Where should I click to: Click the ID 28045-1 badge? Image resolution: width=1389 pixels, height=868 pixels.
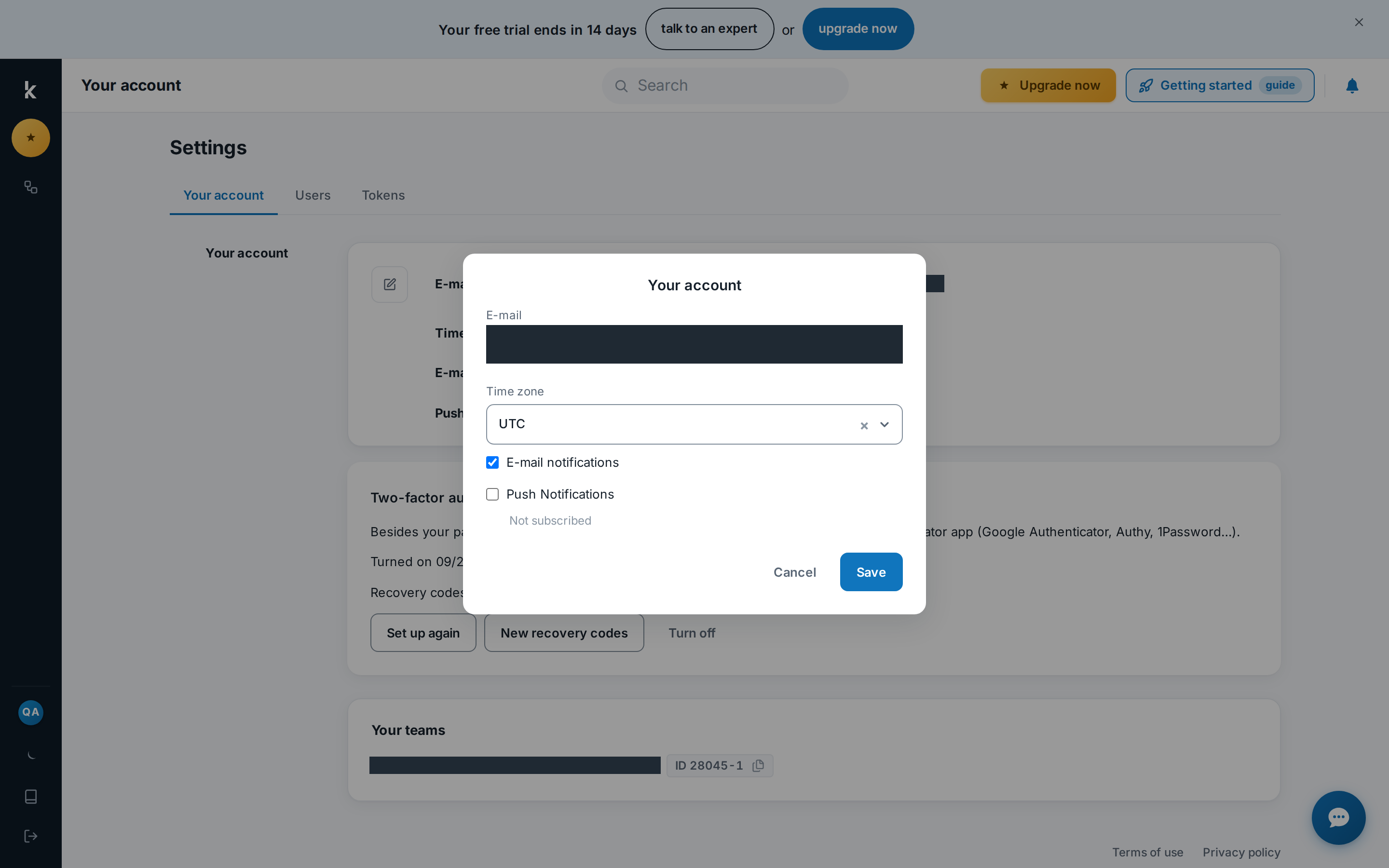tap(720, 765)
